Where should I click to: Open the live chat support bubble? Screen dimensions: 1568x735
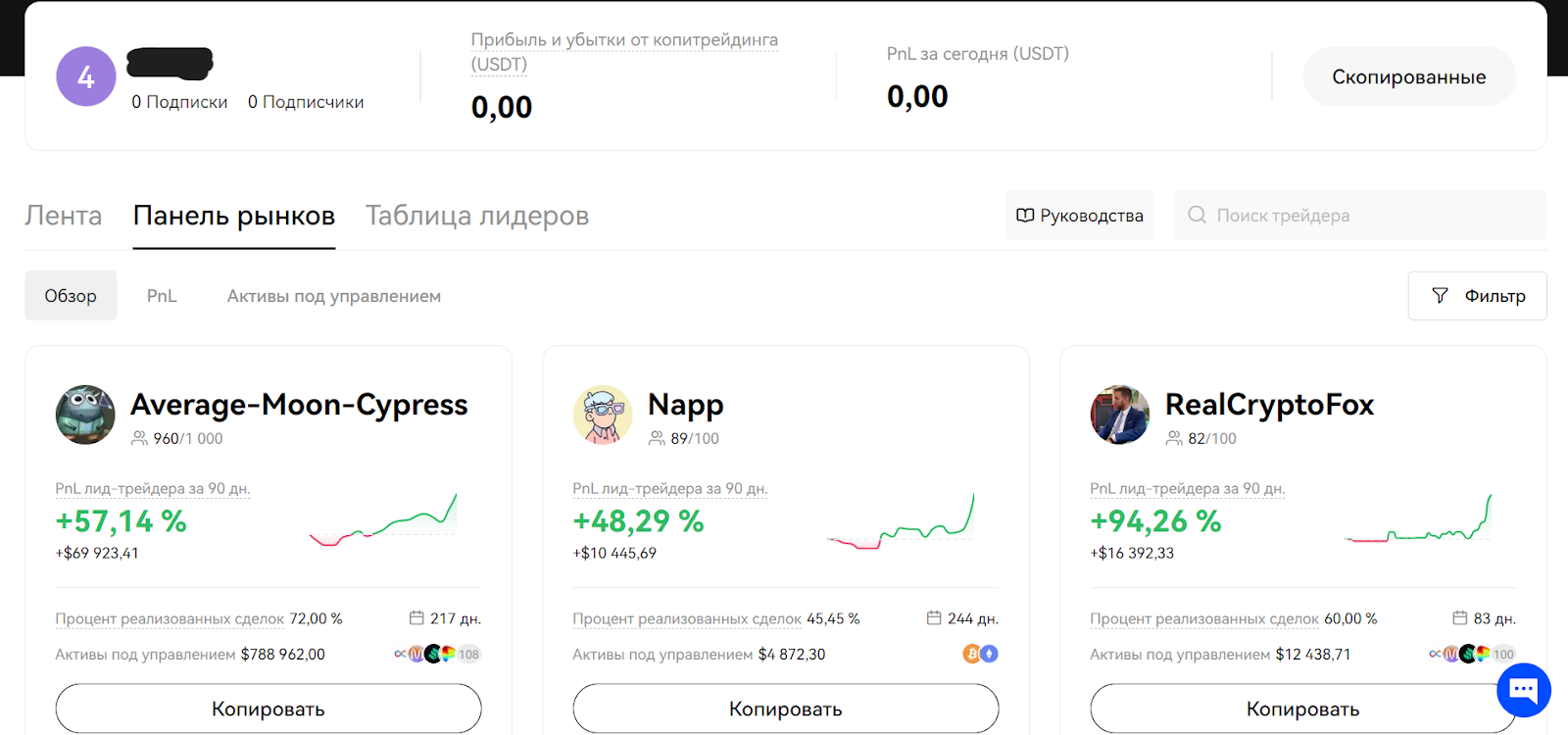[x=1523, y=690]
